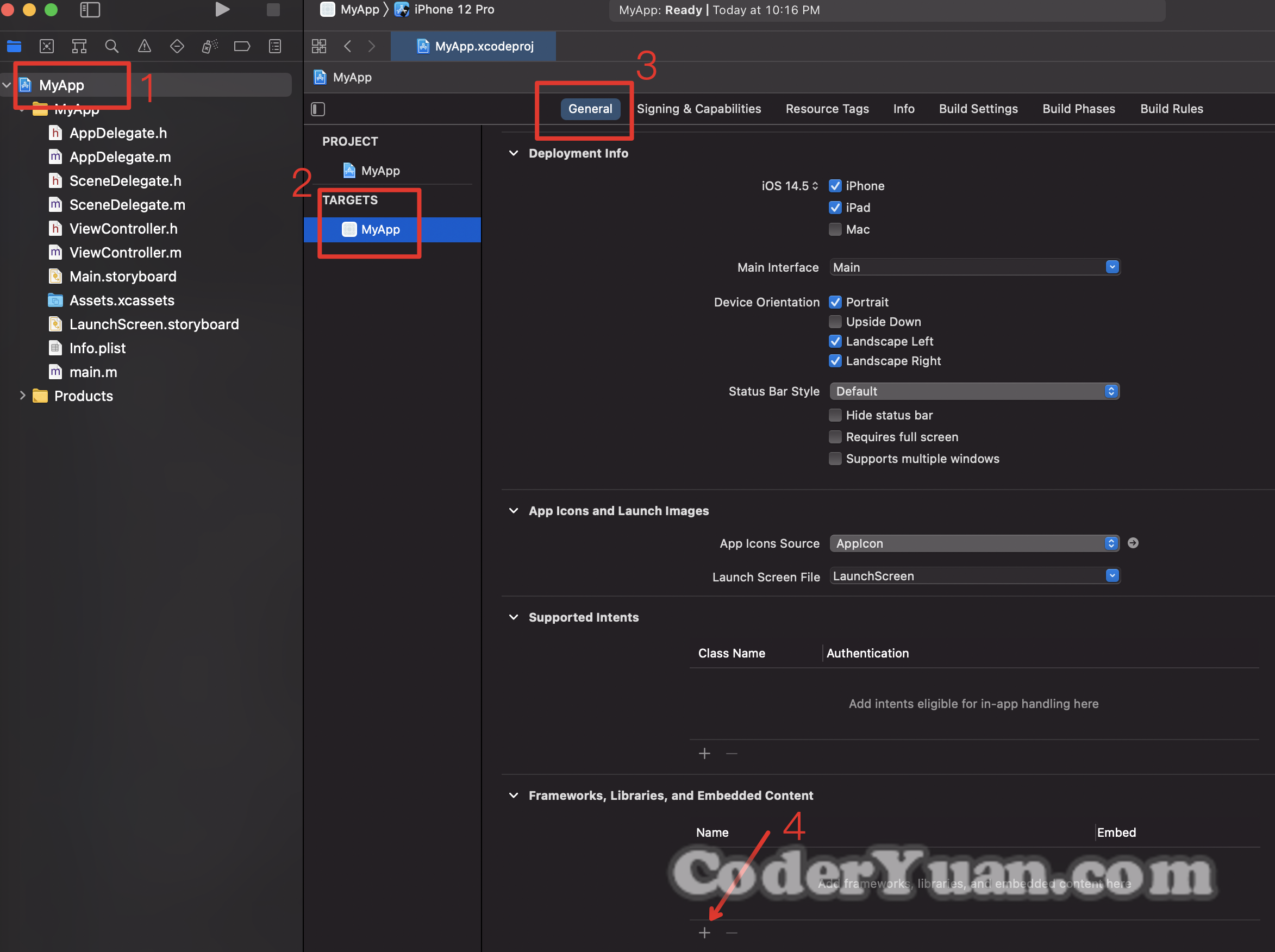Toggle Landscape Right checkbox
1275x952 pixels.
pyautogui.click(x=835, y=361)
